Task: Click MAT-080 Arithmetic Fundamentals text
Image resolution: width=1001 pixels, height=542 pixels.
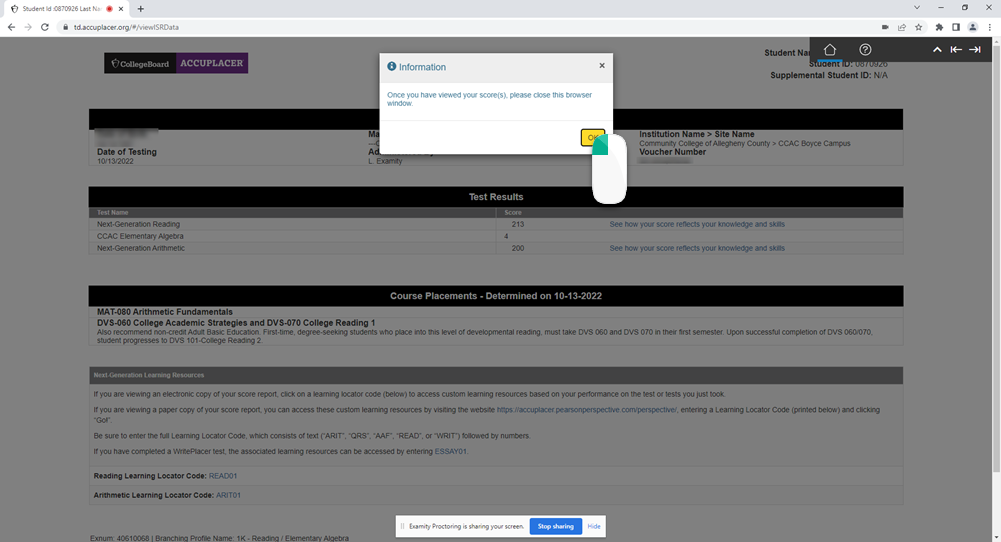Action: 165,312
